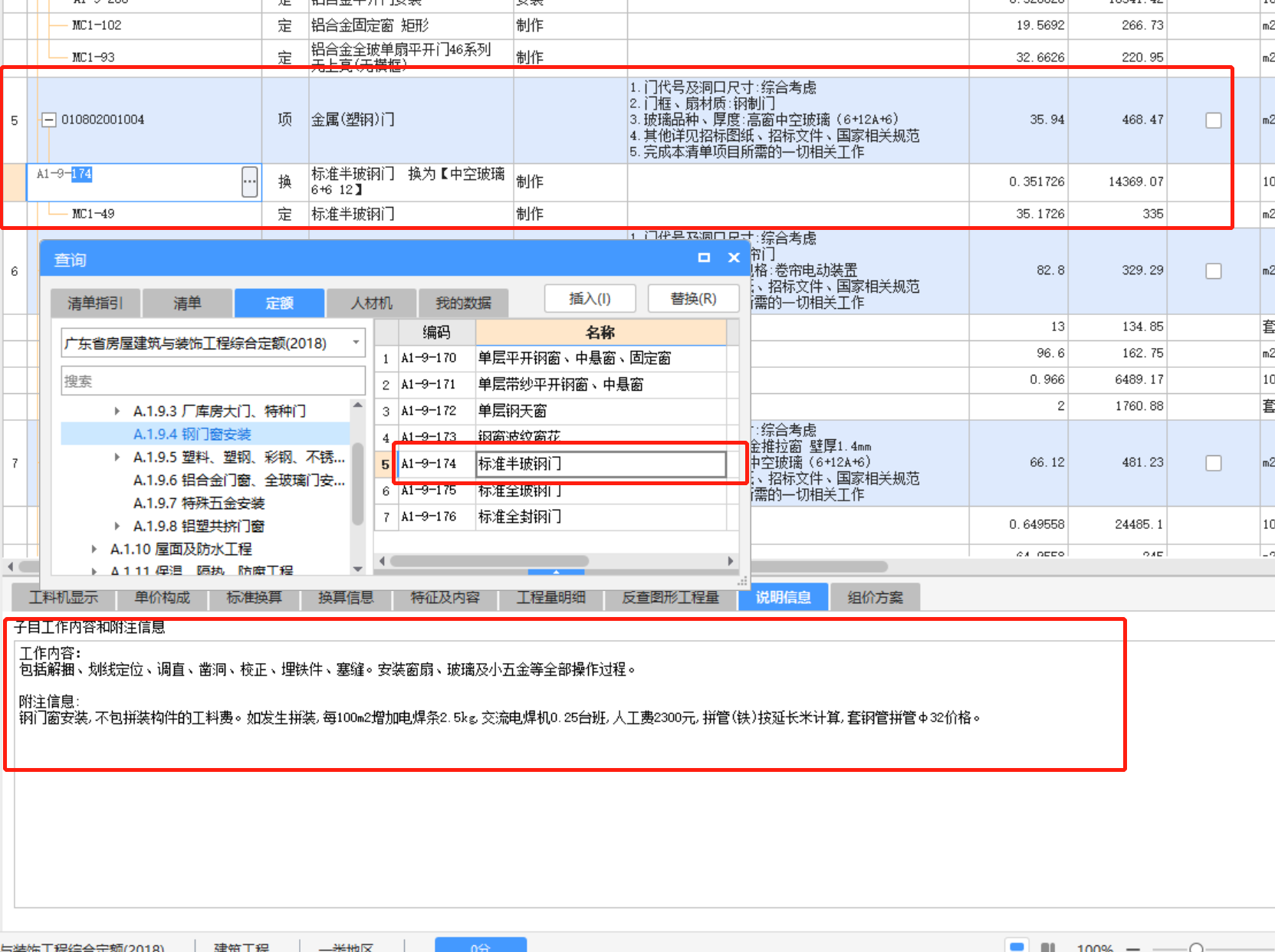This screenshot has width=1275, height=952.
Task: Select A.1.9.6 铝合金门窗、全玻璃门 tree item
Action: (238, 481)
